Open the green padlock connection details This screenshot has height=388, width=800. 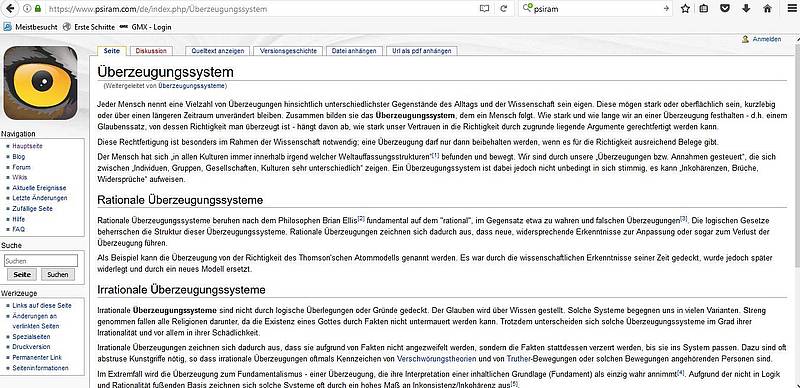38,9
